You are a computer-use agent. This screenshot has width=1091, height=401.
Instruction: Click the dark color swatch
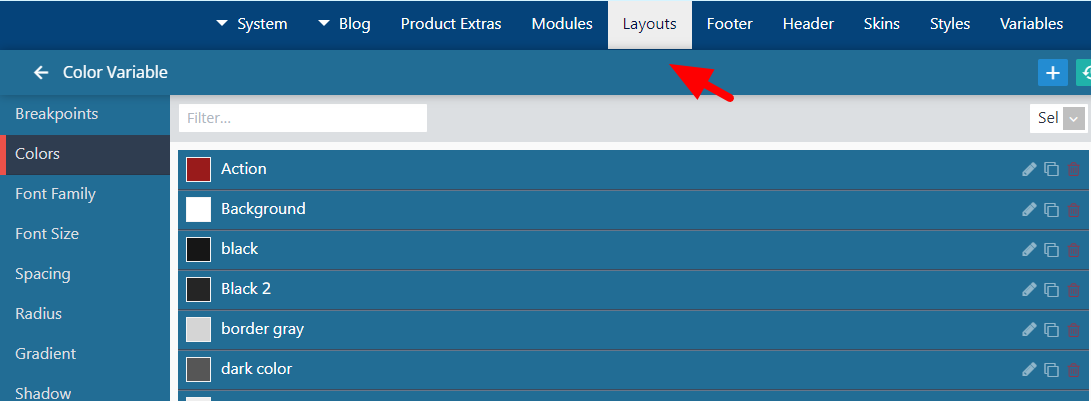198,370
